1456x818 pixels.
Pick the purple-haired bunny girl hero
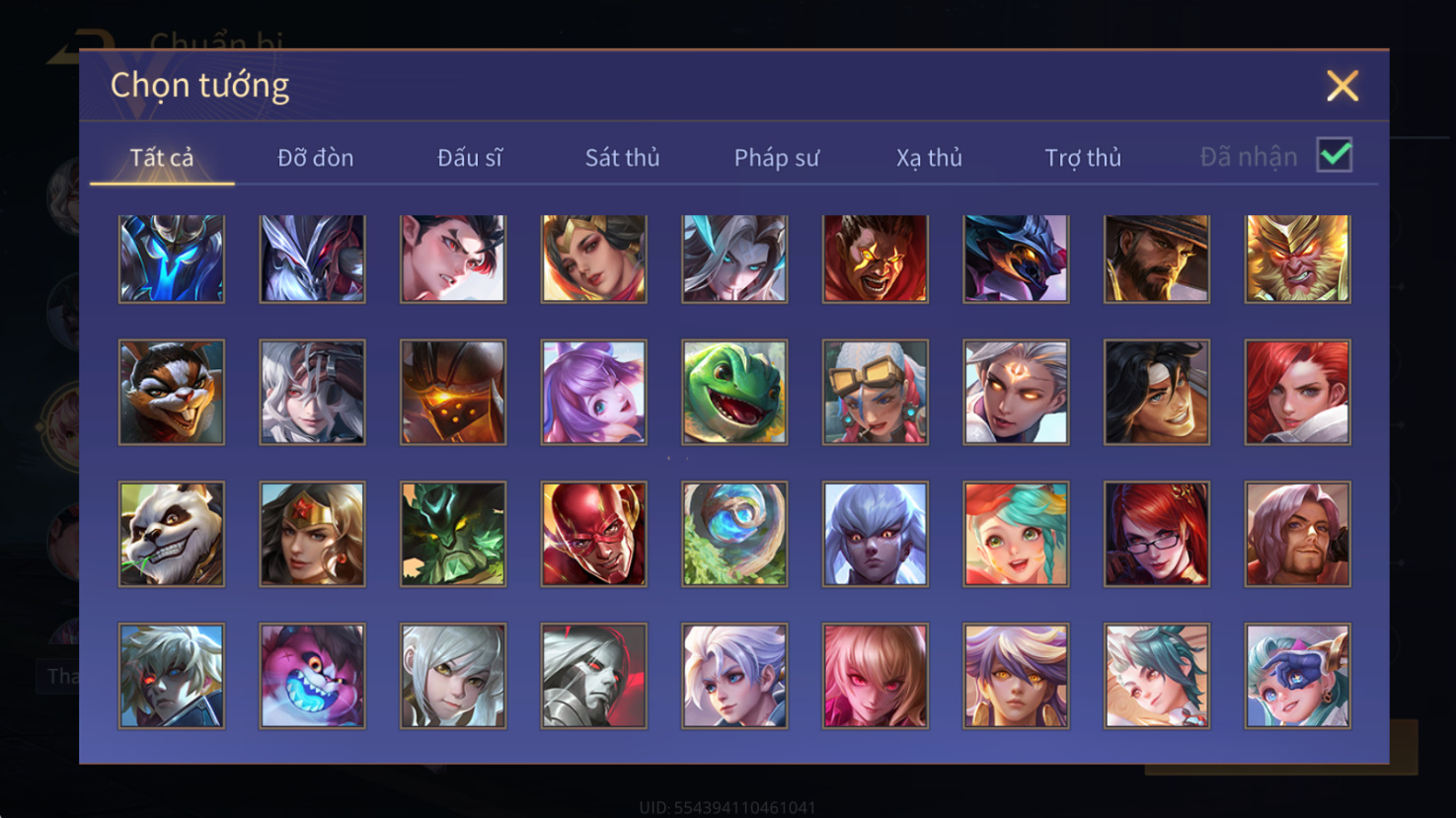[593, 393]
